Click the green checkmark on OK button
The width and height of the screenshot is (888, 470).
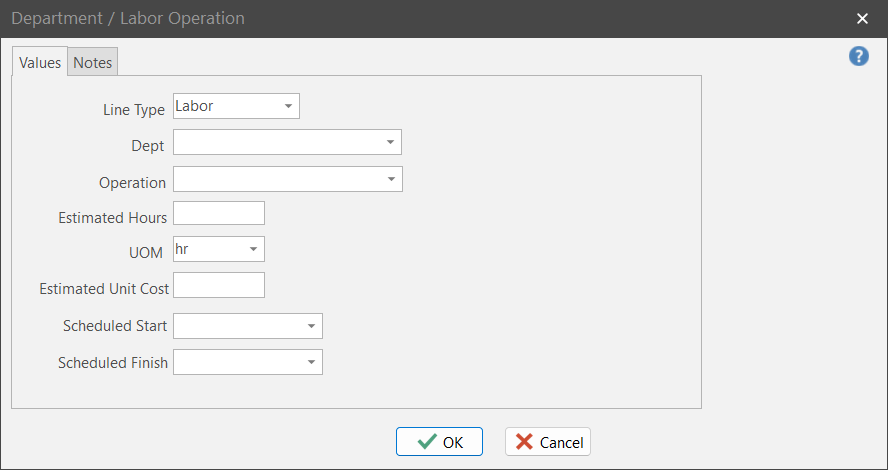pos(427,442)
